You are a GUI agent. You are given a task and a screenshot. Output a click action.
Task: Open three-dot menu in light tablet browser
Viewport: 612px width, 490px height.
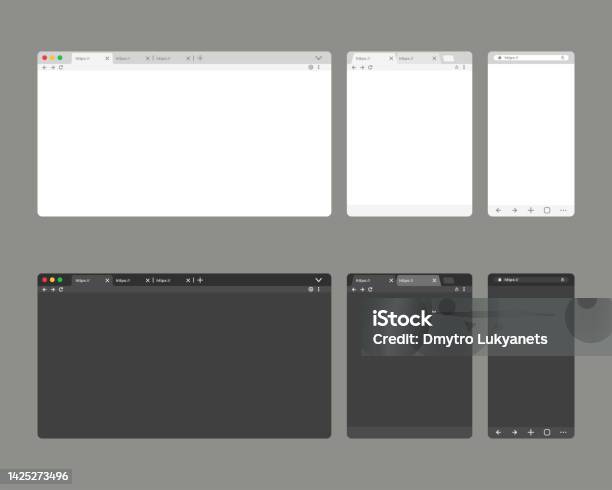[x=464, y=67]
